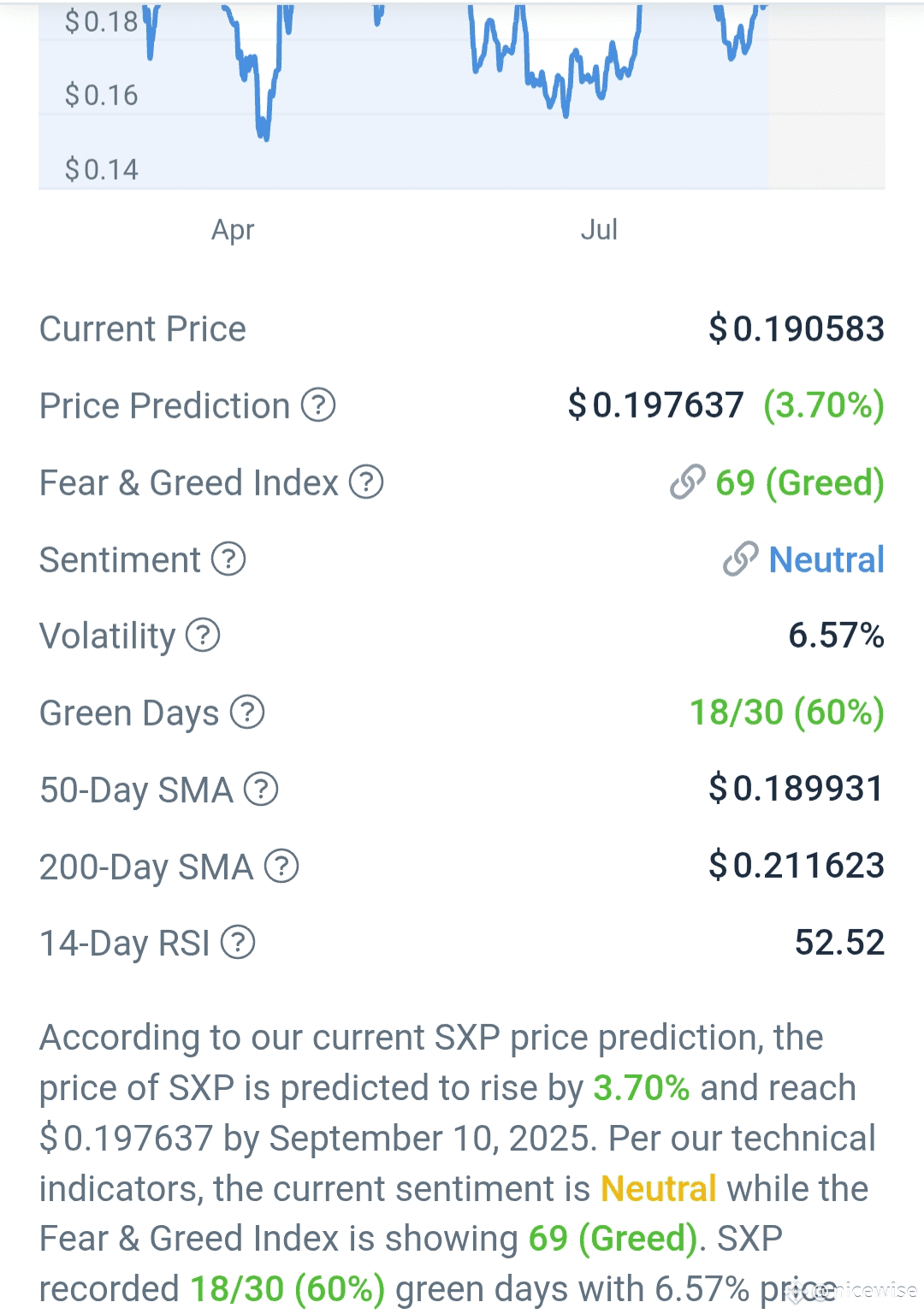
Task: Show the Sentiment info tooltip icon
Action: [228, 559]
